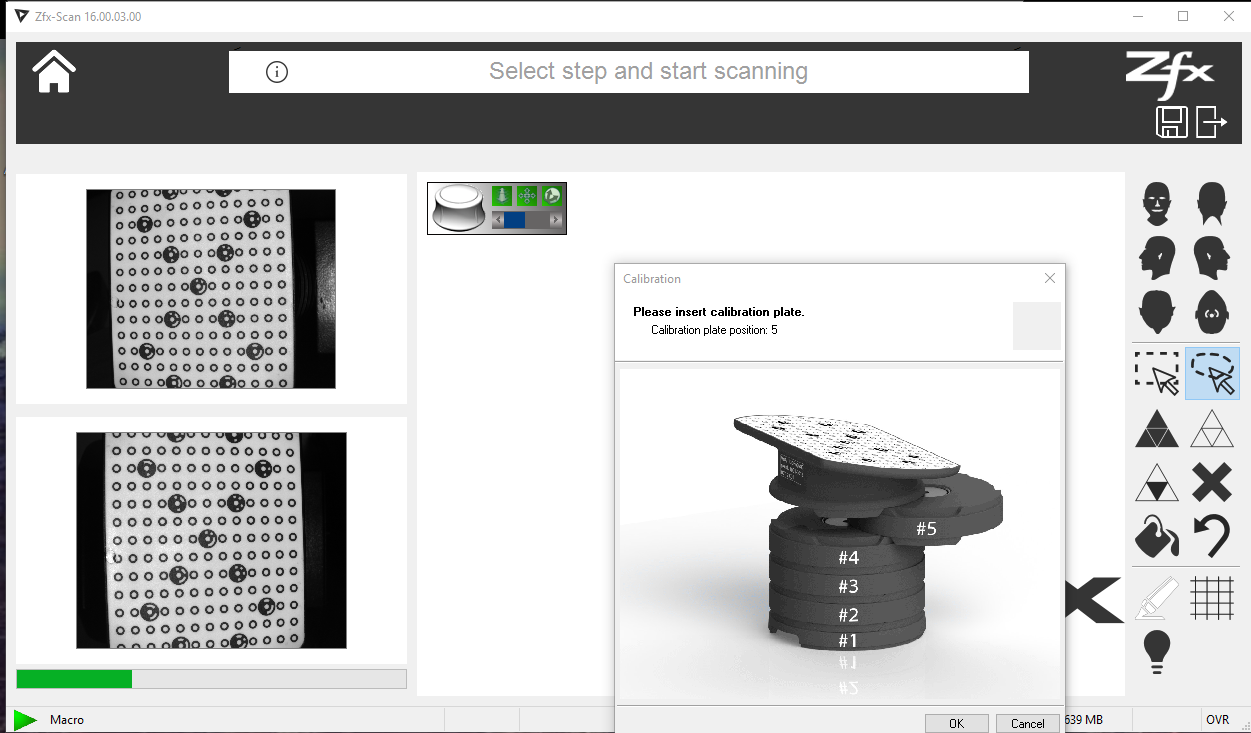Screen dimensions: 1251x733
Task: Click the paint bucket fill icon
Action: [1157, 537]
